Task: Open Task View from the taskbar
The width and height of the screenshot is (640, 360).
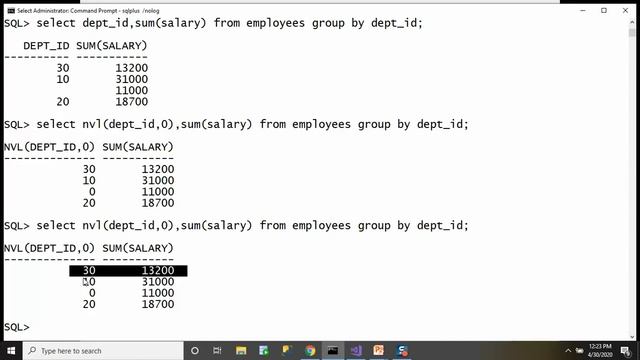Action: [217, 351]
